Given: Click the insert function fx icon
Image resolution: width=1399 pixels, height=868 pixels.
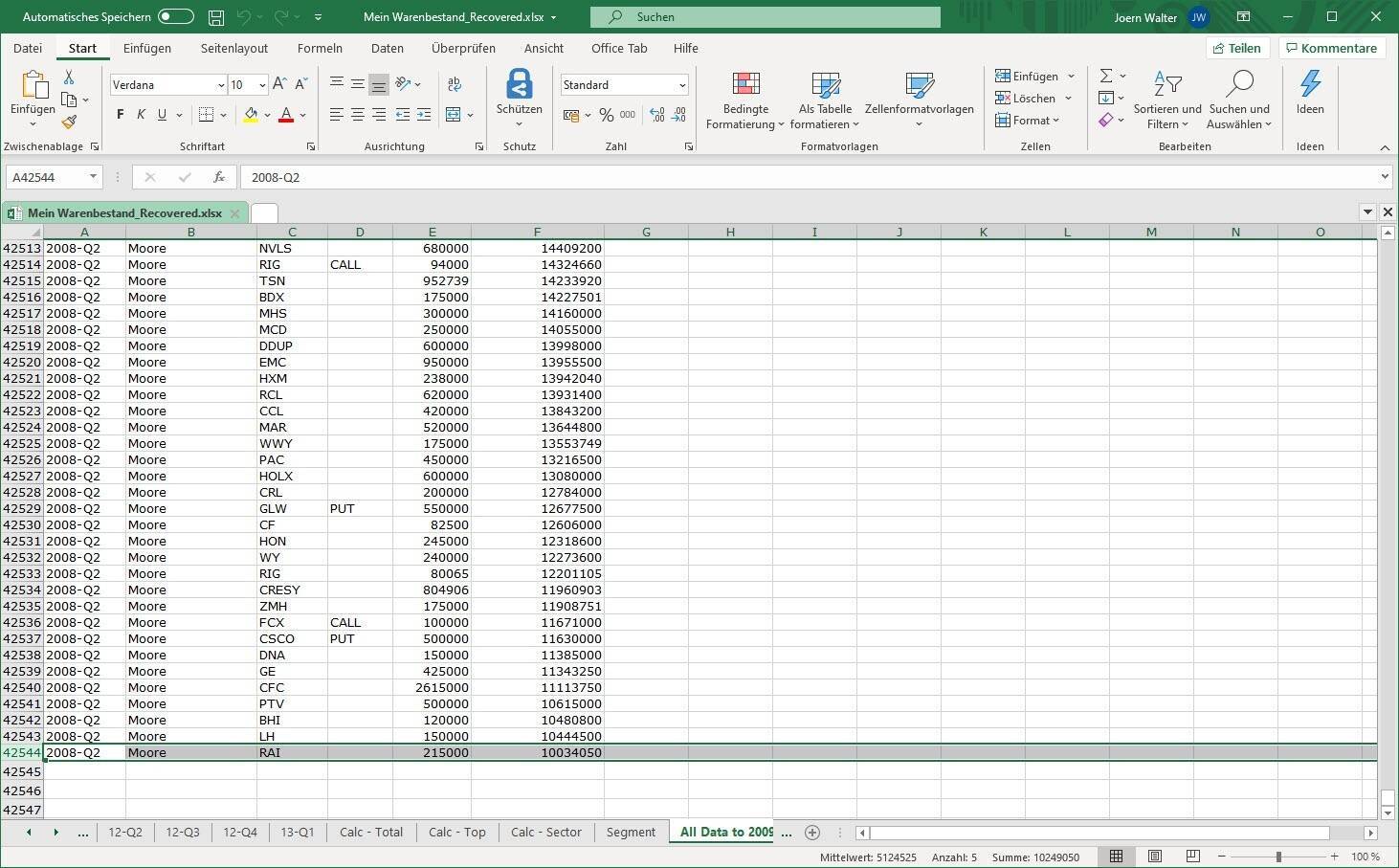Looking at the screenshot, I should [x=219, y=177].
